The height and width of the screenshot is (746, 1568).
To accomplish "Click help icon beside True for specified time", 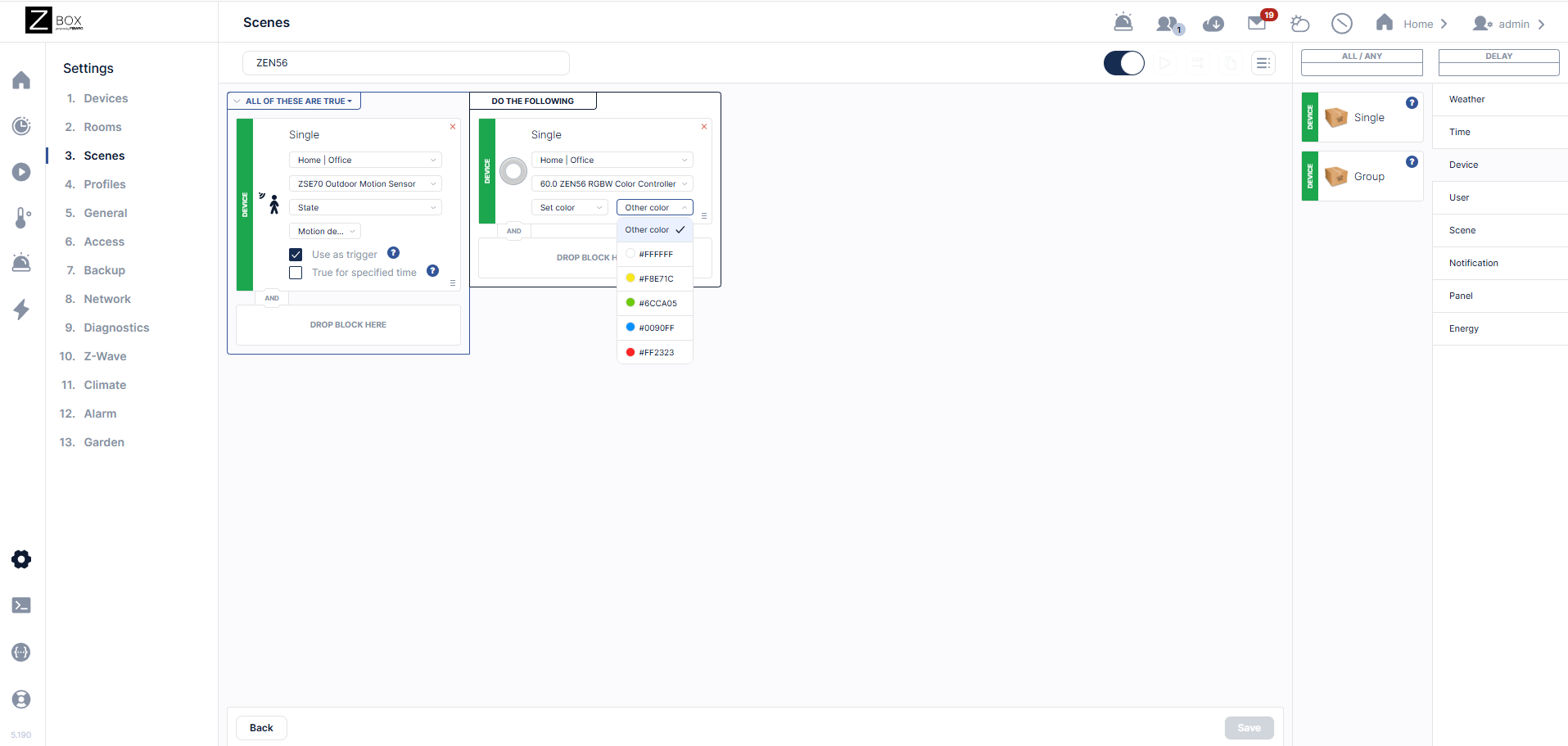I will click(432, 271).
